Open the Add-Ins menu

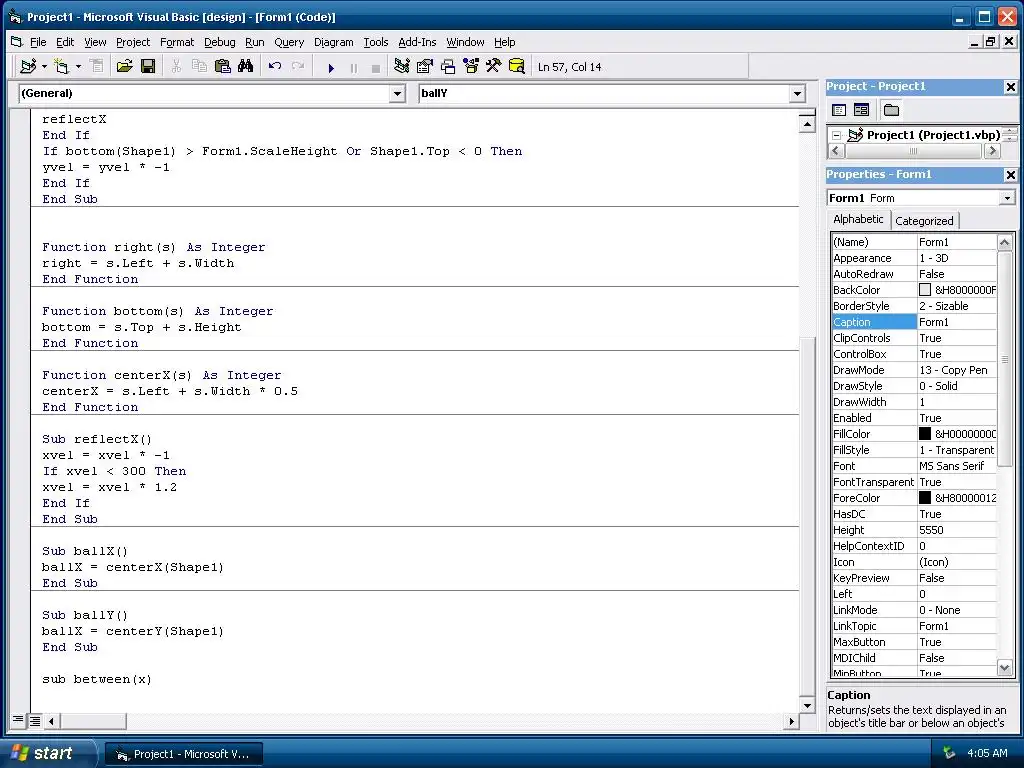417,42
